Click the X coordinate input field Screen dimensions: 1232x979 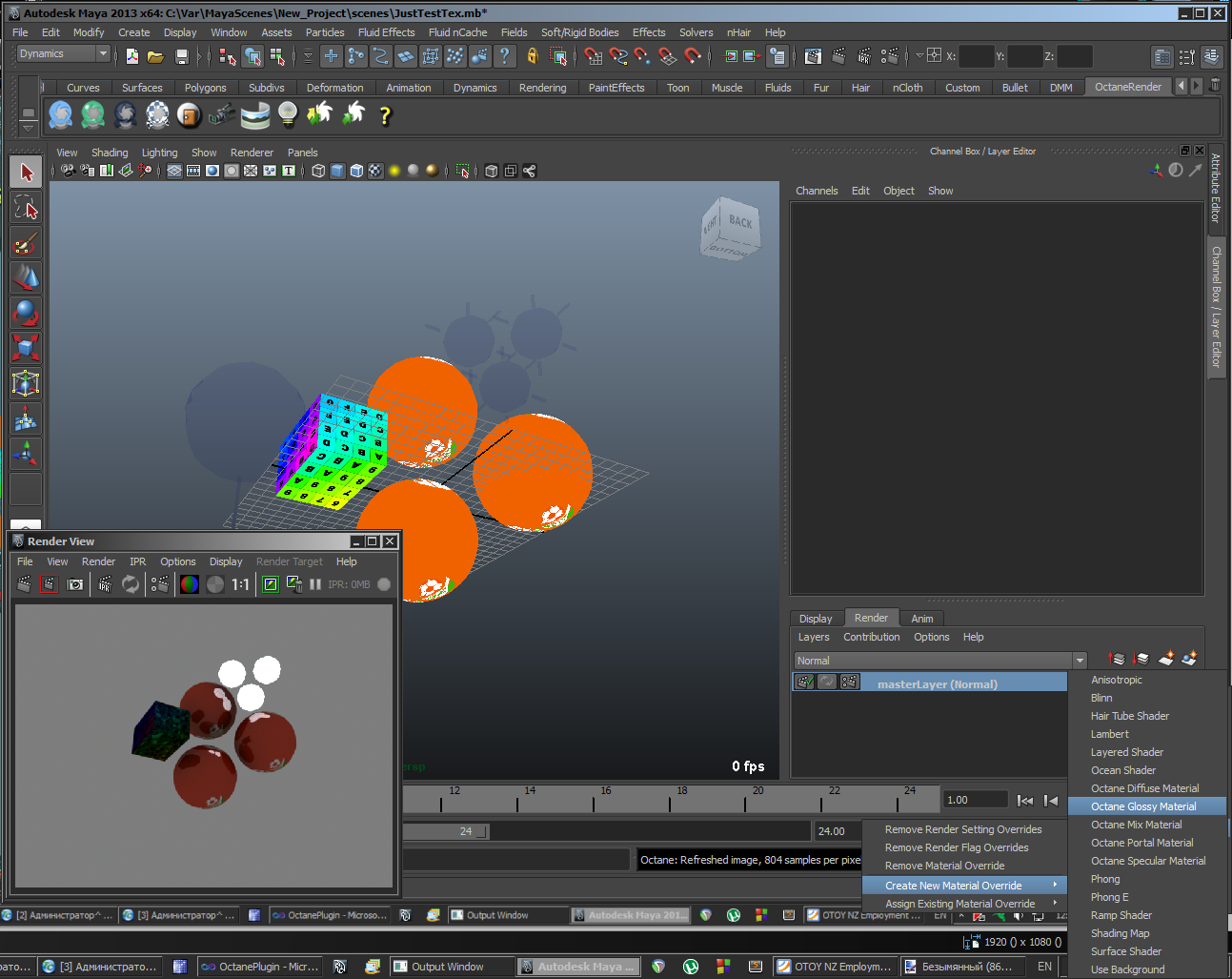[x=976, y=56]
